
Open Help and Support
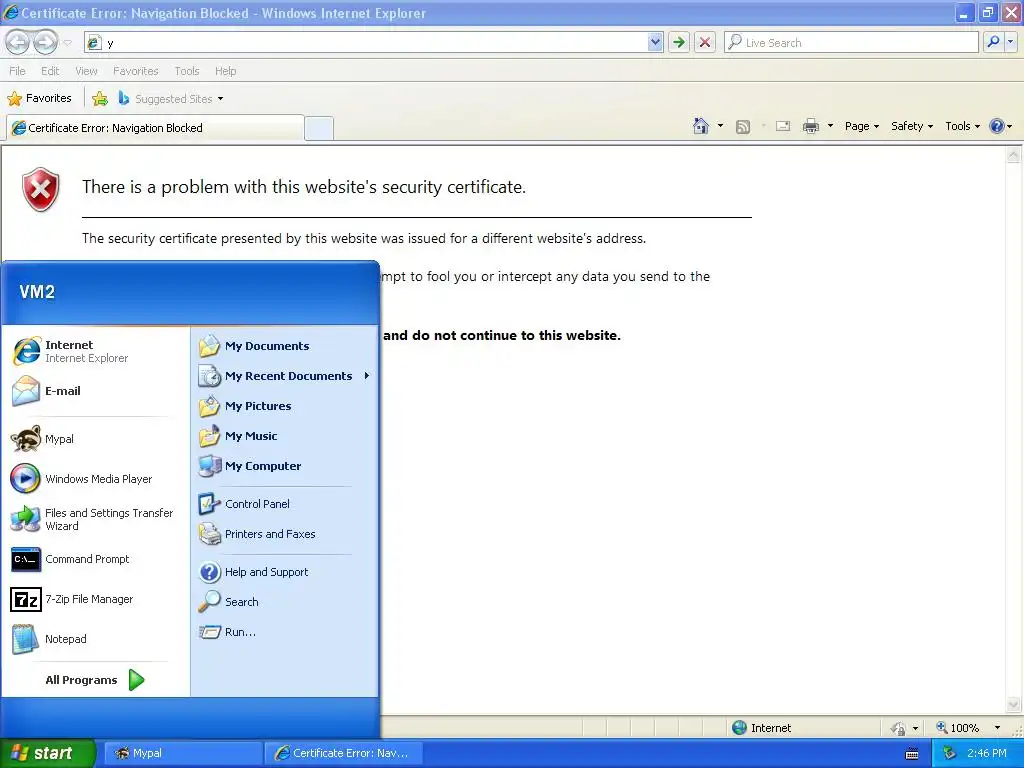[x=285, y=571]
